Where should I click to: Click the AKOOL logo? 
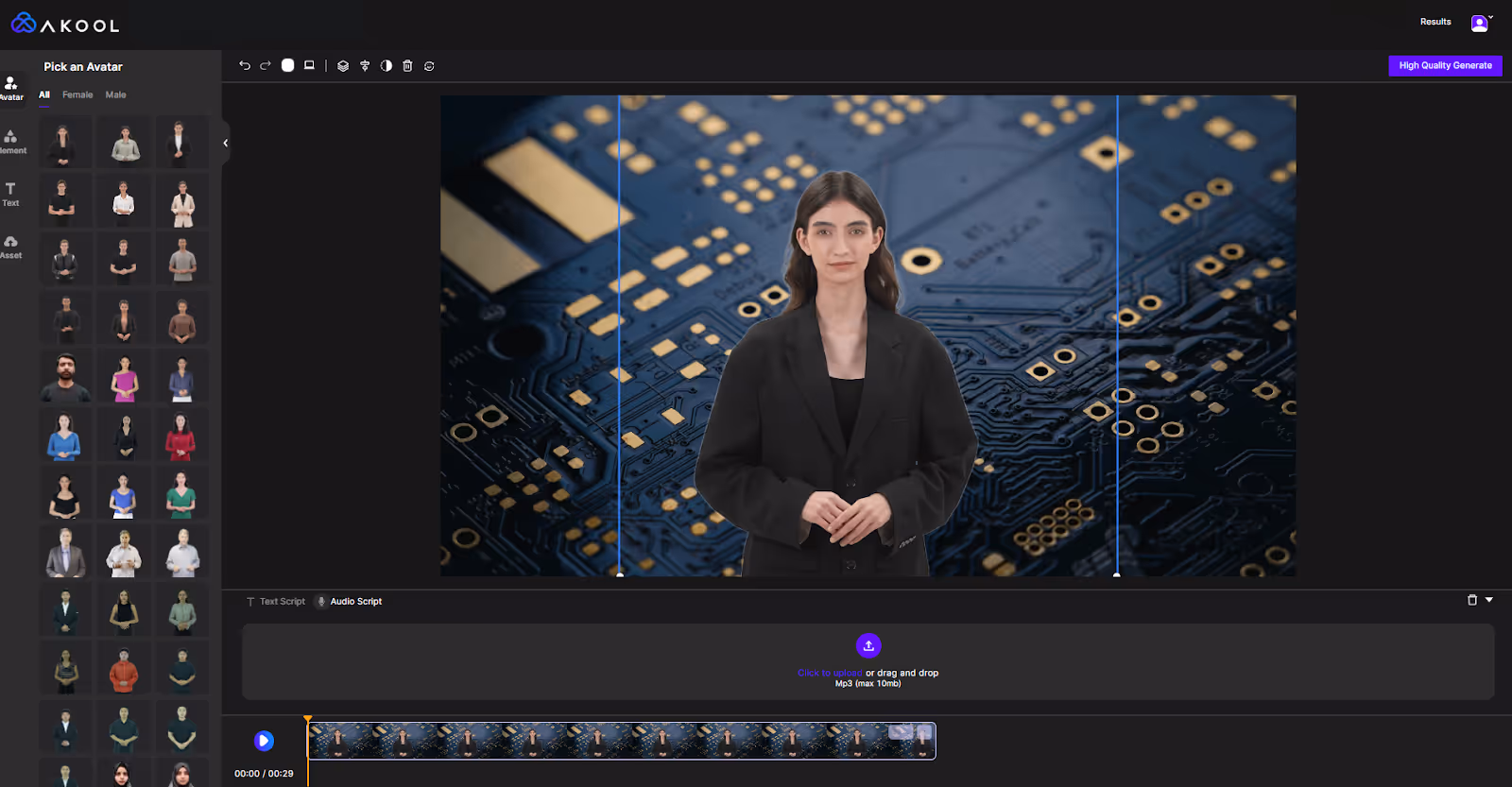[64, 24]
